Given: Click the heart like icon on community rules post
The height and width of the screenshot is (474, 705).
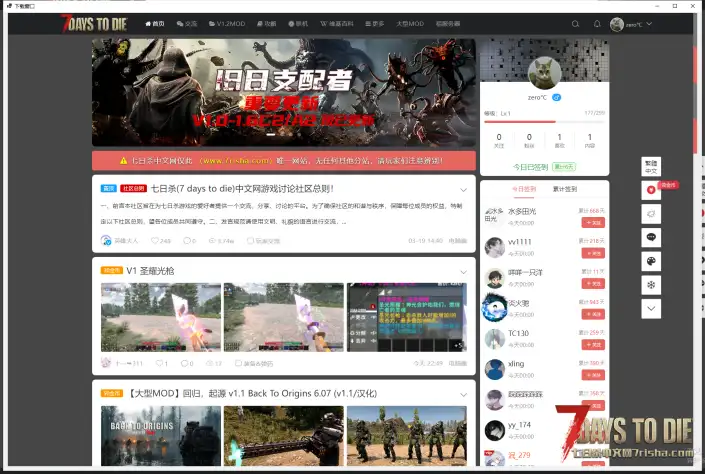Looking at the screenshot, I should 155,241.
